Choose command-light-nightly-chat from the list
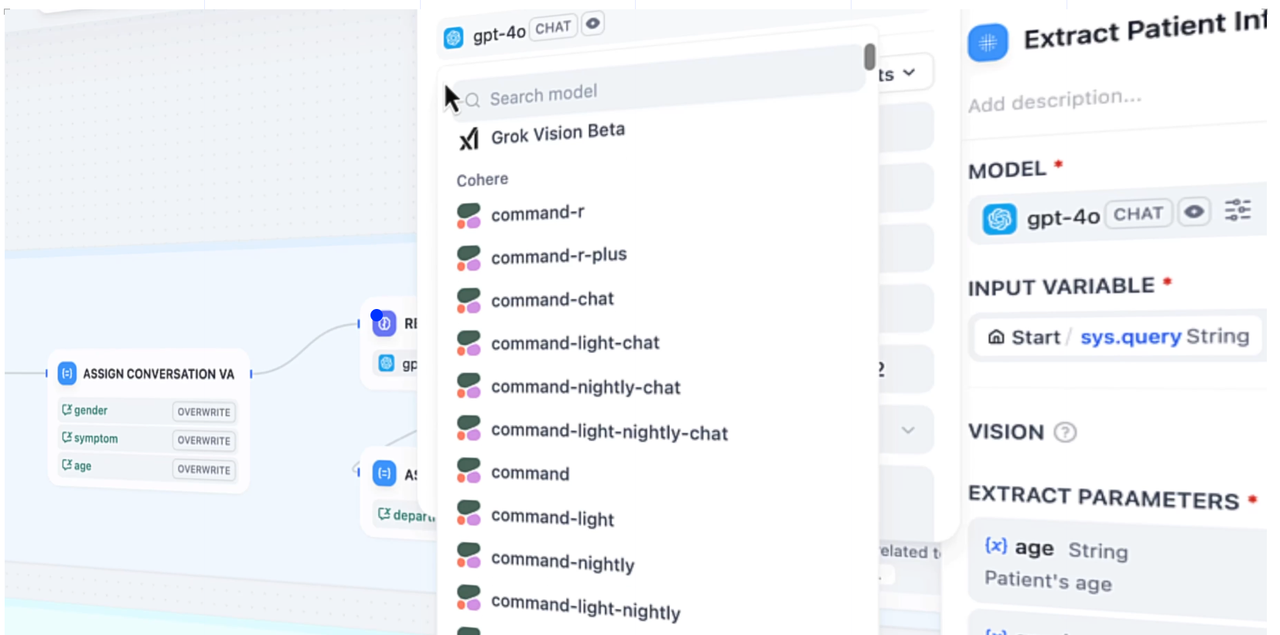1280x635 pixels. tap(609, 432)
